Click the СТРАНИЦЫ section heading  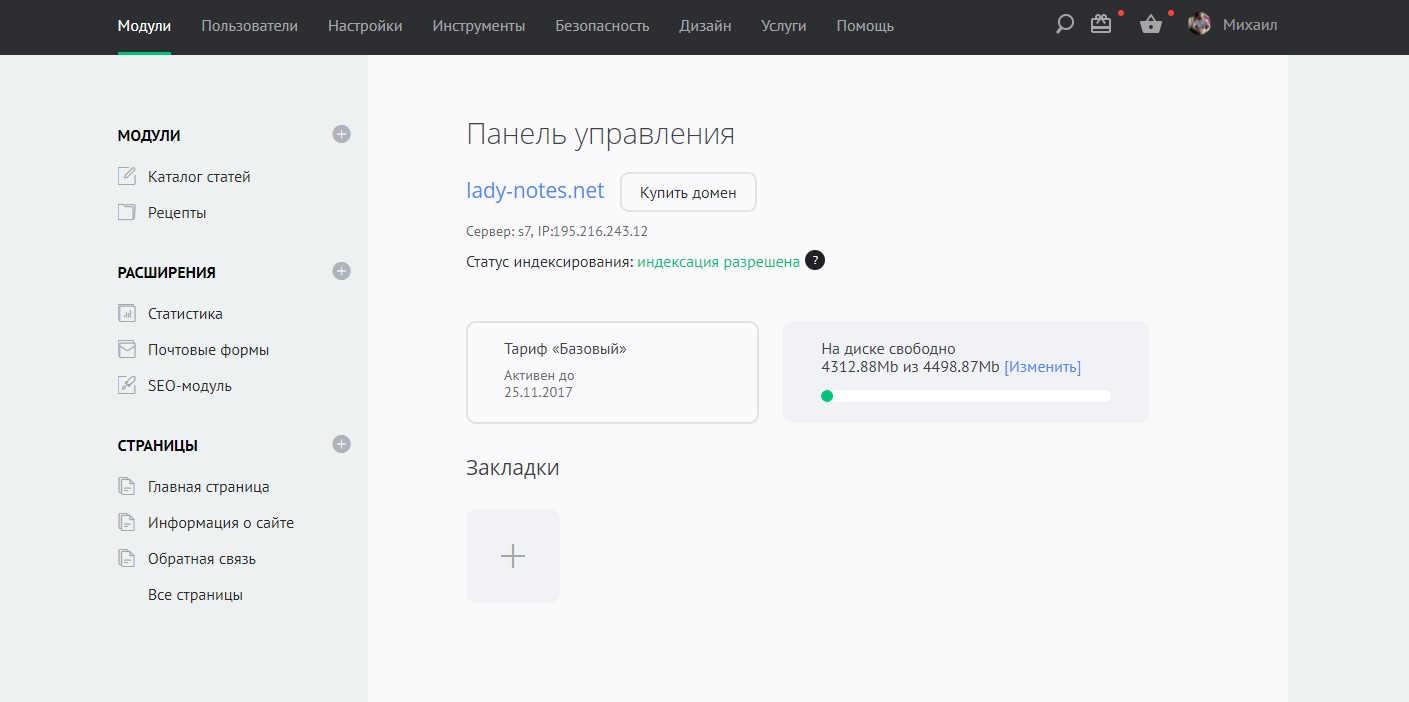[x=157, y=445]
